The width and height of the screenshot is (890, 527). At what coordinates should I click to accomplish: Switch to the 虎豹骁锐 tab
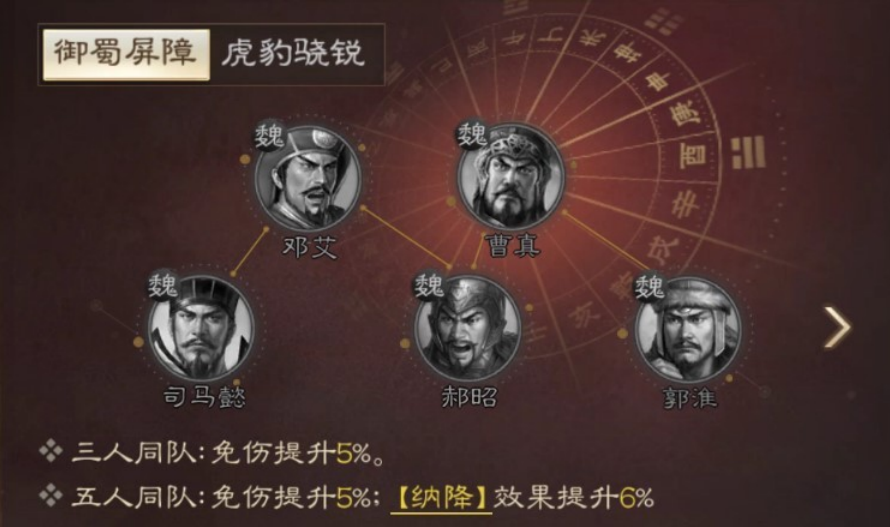(293, 55)
